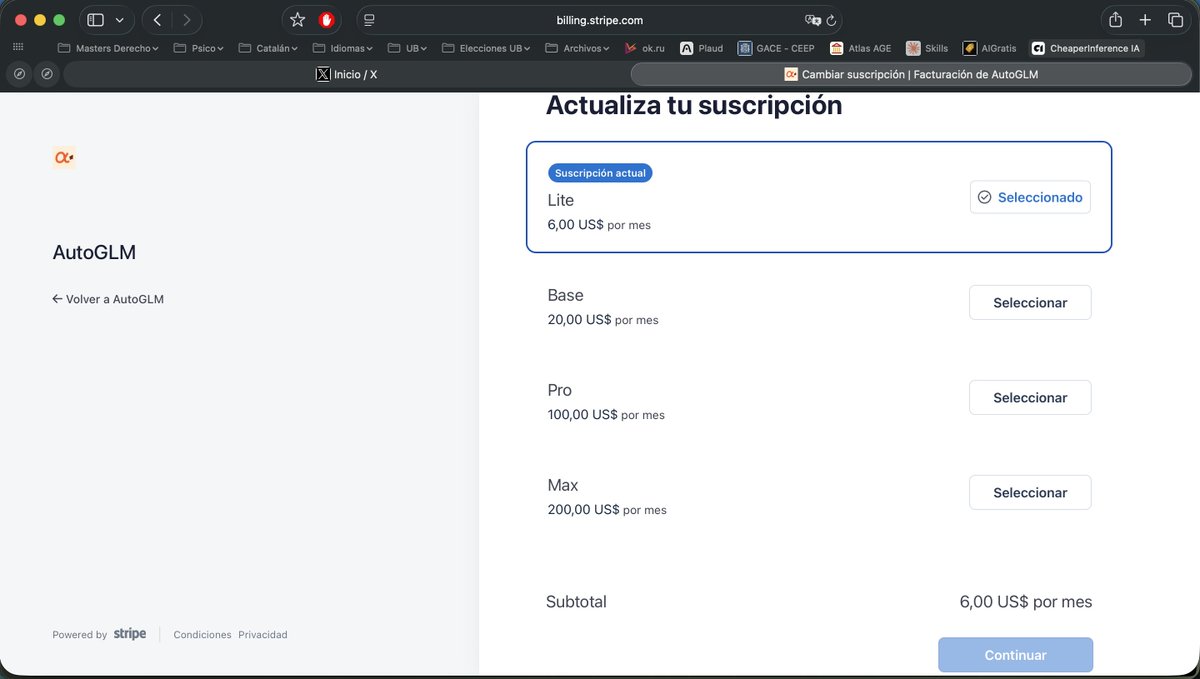
Task: Open the red ad blocker extension icon
Action: tap(326, 20)
